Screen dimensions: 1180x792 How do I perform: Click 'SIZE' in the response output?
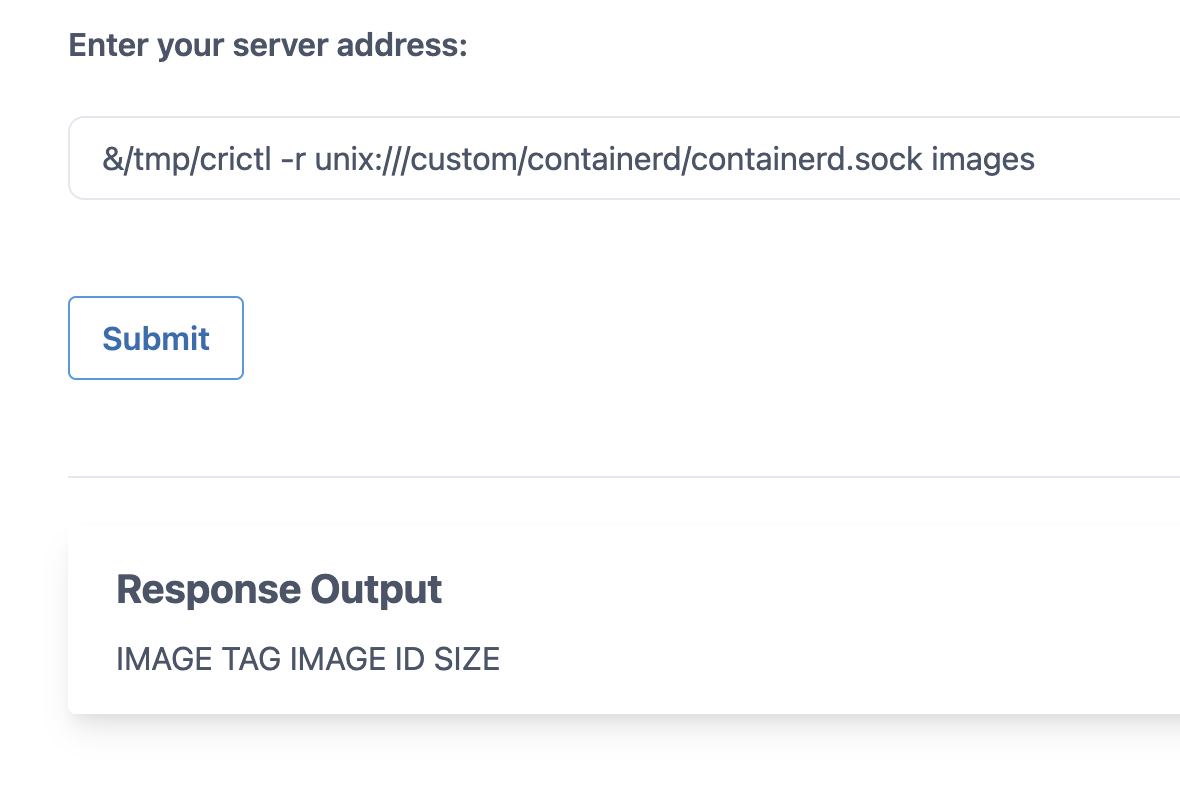pyautogui.click(x=467, y=659)
